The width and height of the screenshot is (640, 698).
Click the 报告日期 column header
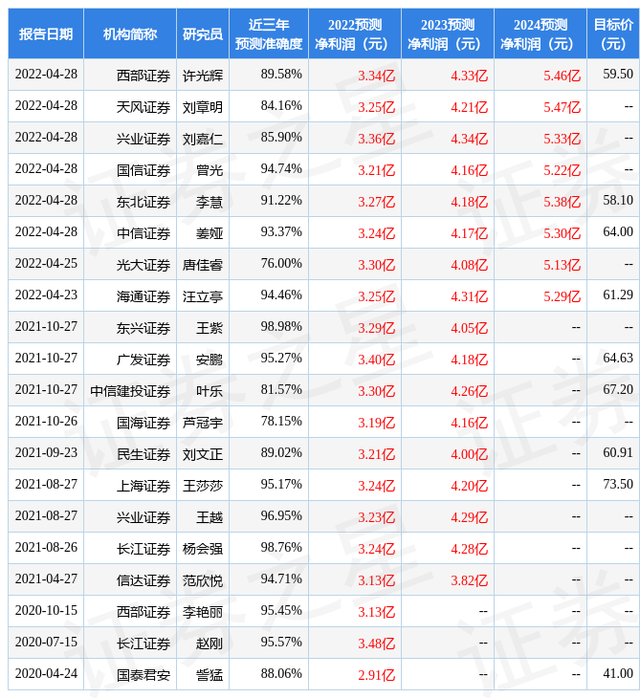coord(46,34)
